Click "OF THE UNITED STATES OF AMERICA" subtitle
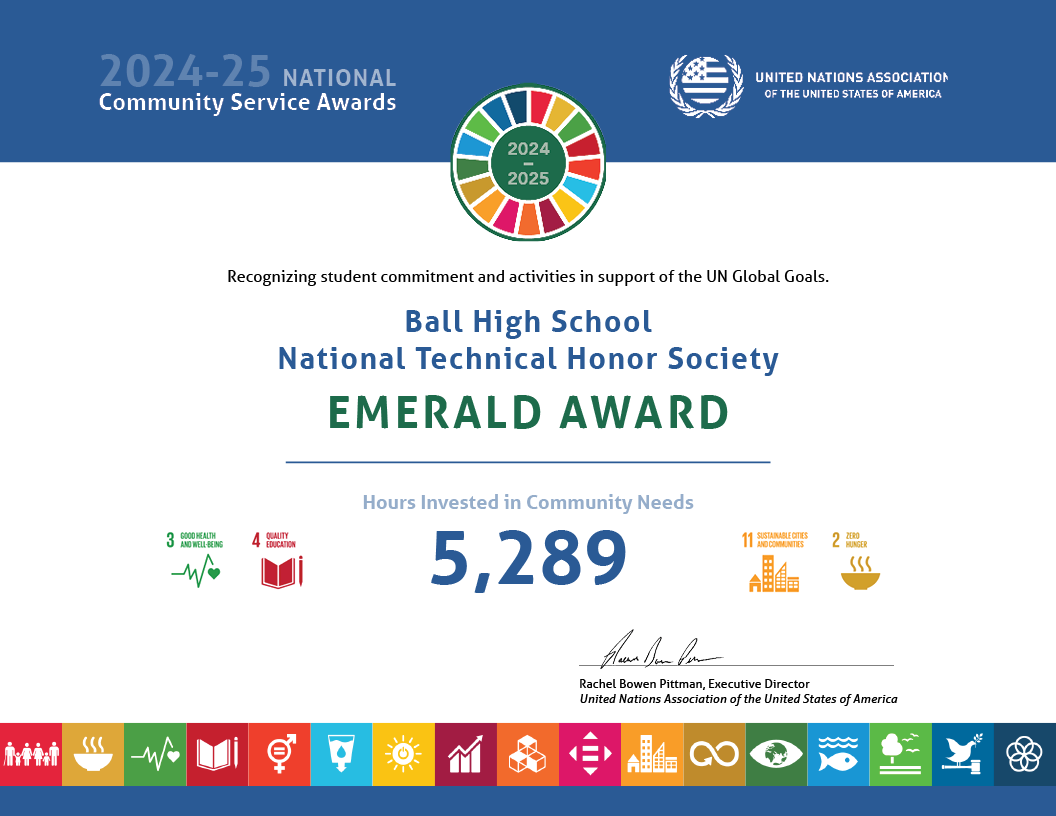The height and width of the screenshot is (816, 1056). [x=853, y=94]
